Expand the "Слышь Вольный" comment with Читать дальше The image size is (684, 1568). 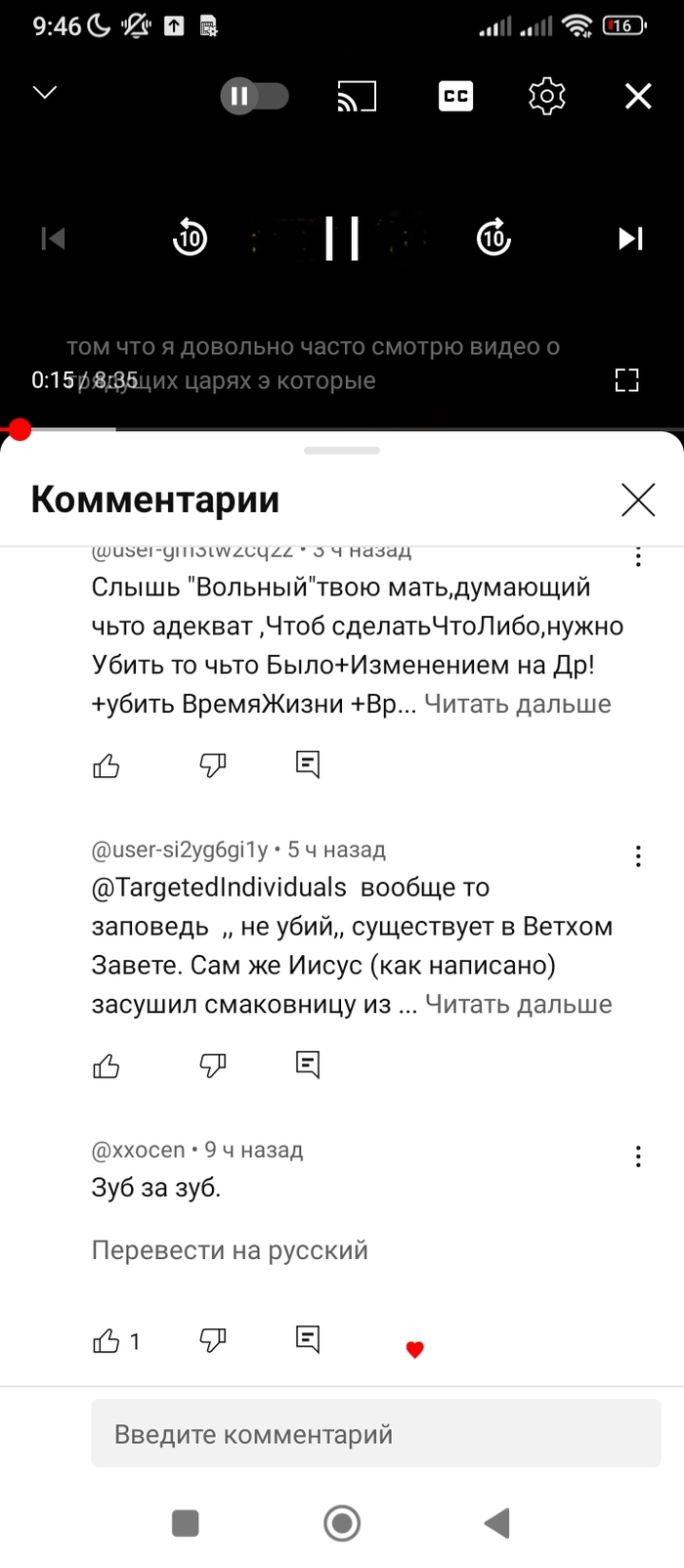517,704
